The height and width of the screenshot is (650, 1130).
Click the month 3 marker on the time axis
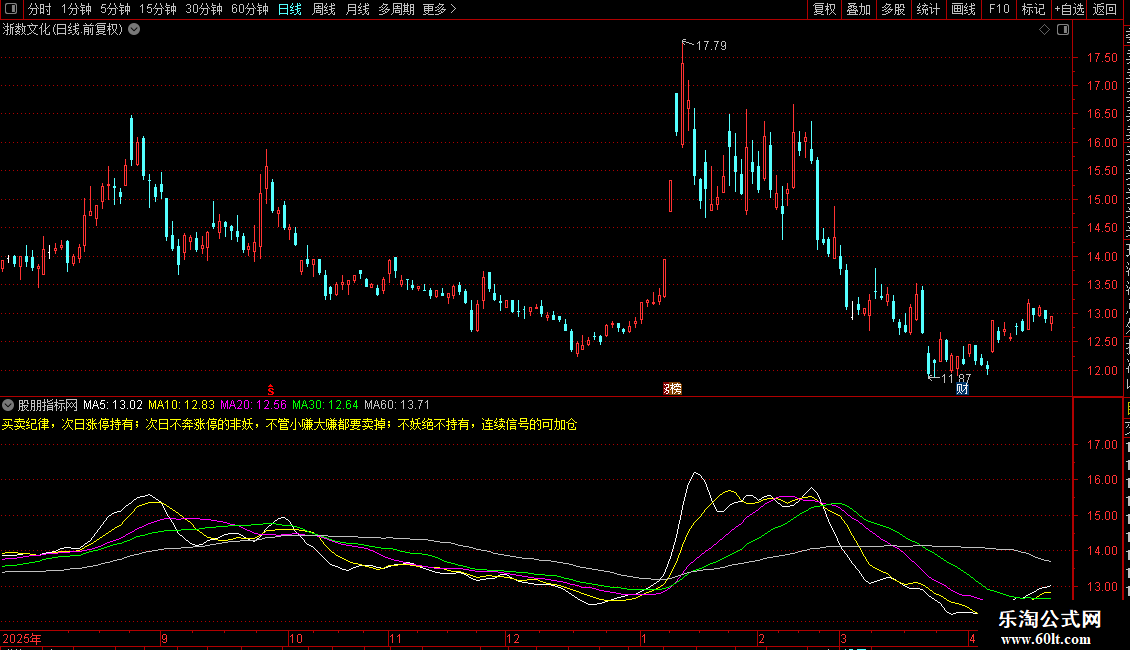point(843,638)
